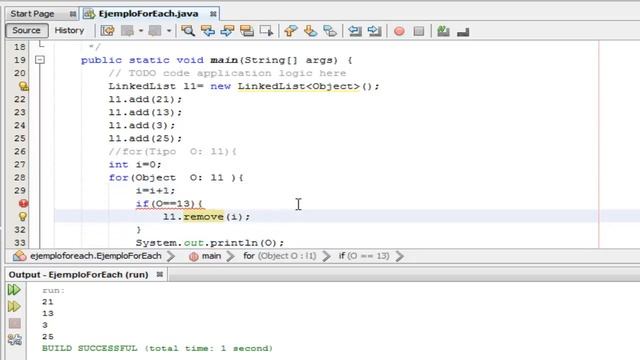Select Output - EjemploForEach (run) tab

[78, 275]
